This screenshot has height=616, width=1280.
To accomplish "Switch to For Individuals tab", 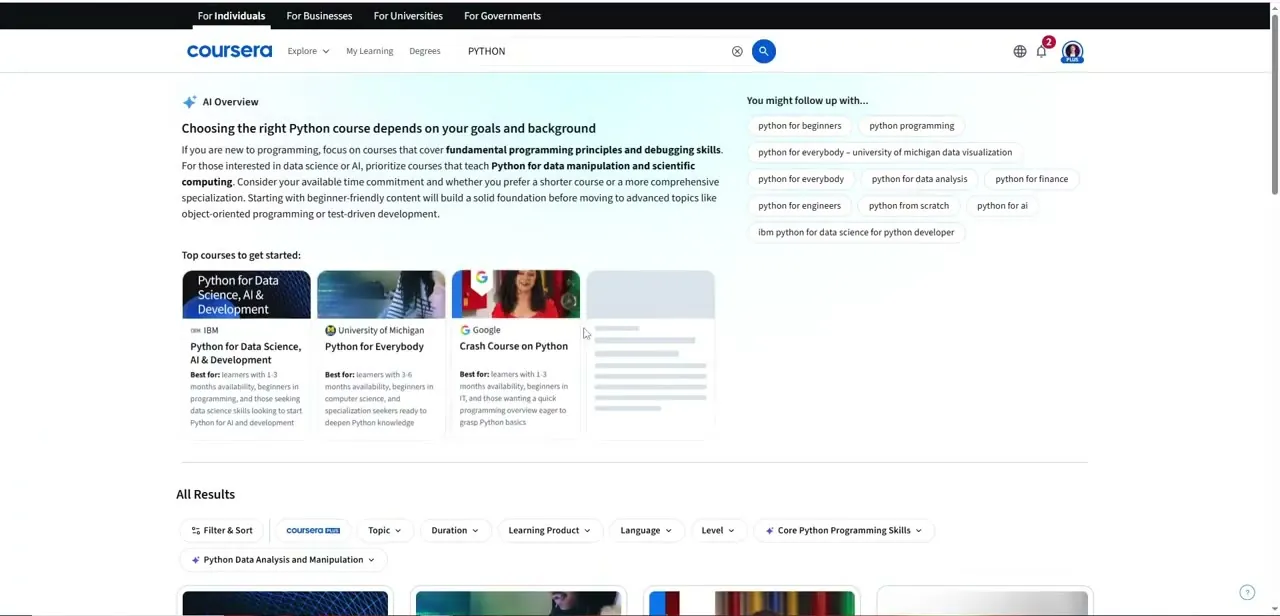I will tap(231, 16).
